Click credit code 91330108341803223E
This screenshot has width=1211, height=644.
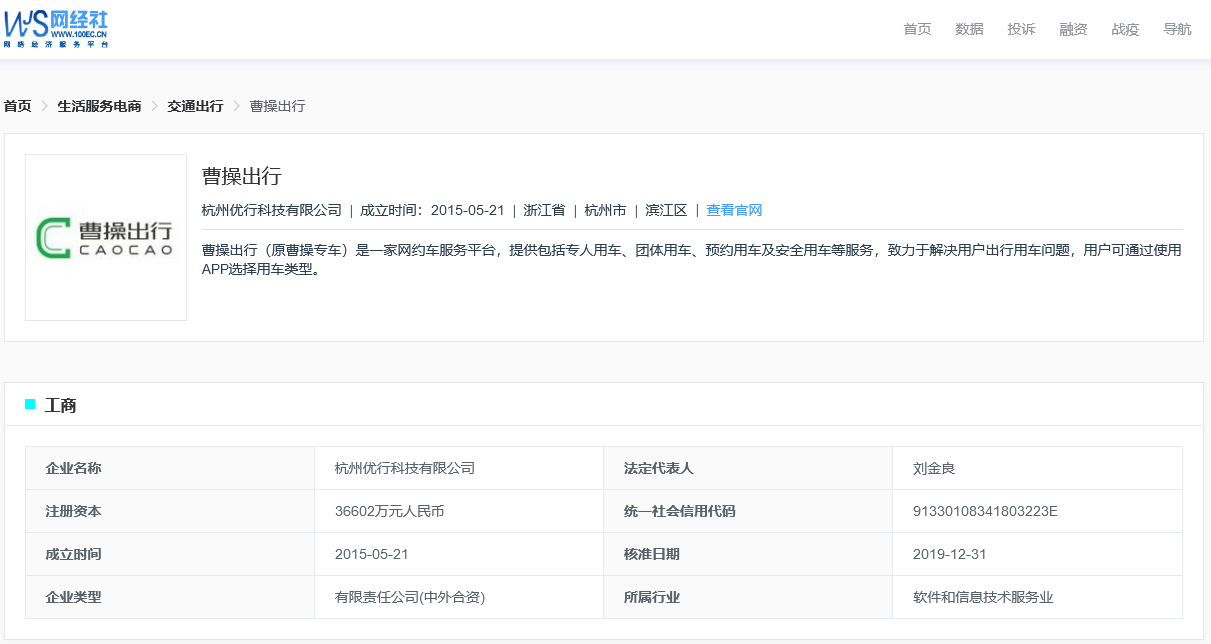[985, 511]
